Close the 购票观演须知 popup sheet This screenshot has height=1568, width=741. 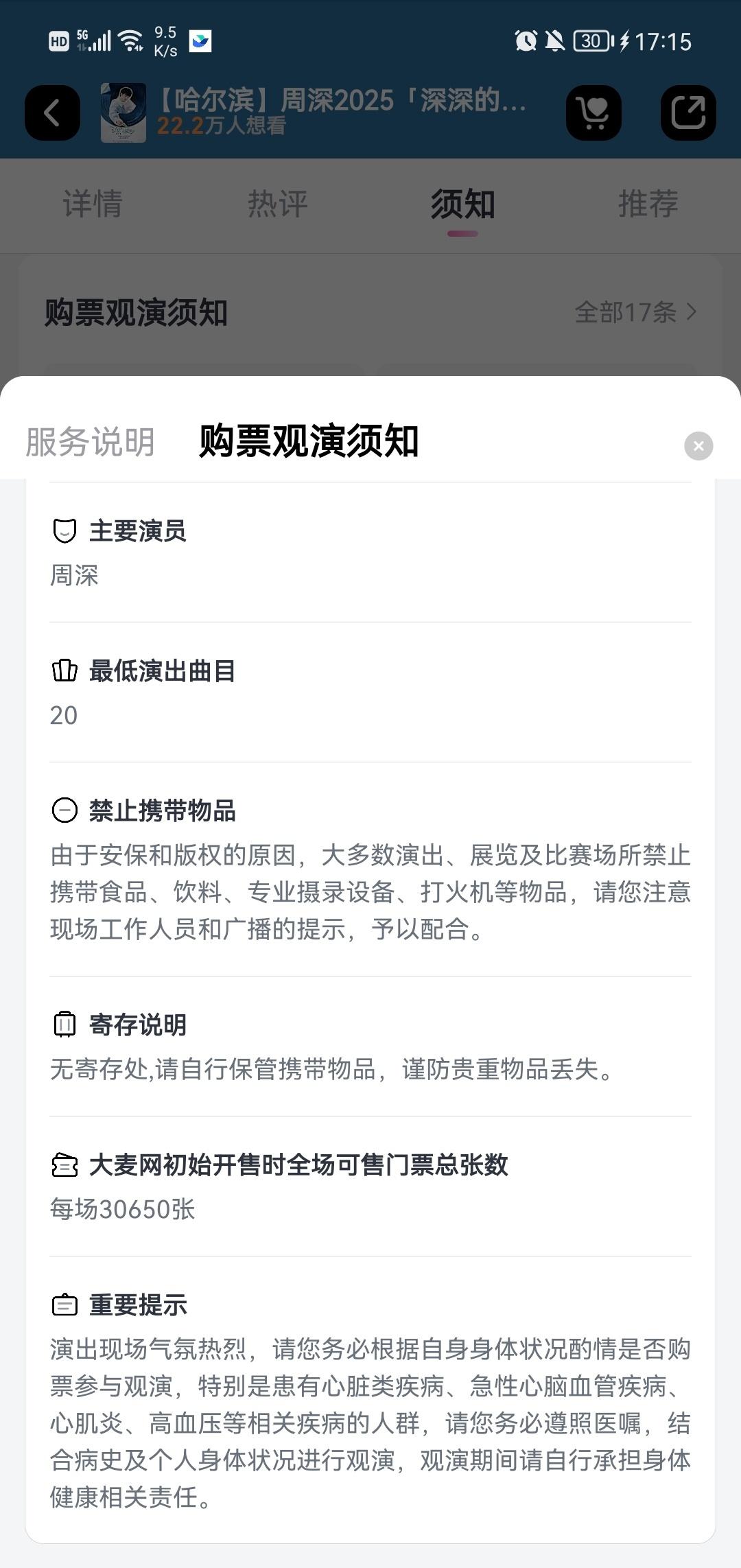698,446
